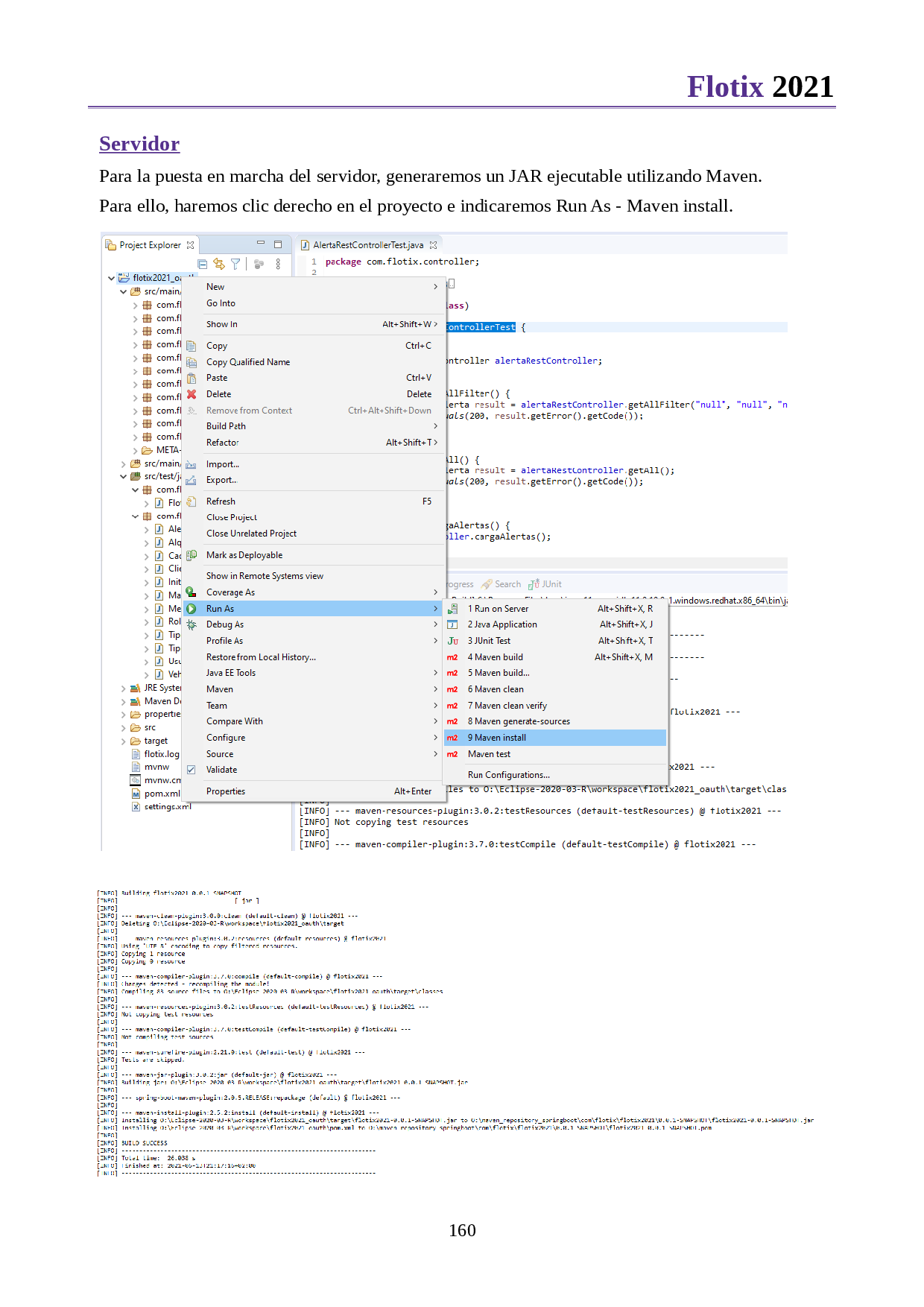Viewport: 924px width, 1307px height.
Task: Choose Copy in the context menu
Action: point(314,346)
